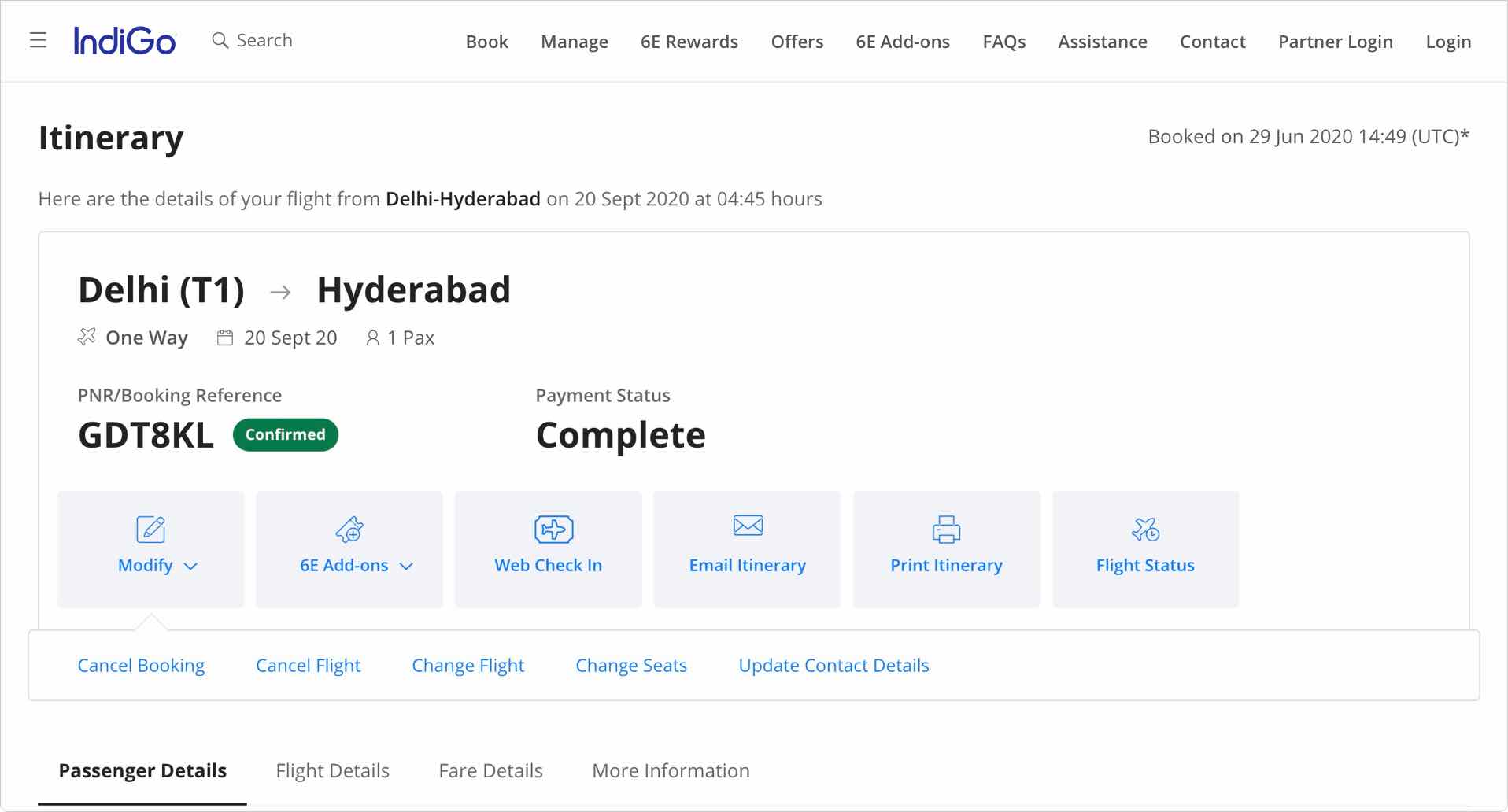Focus the Search input field
Viewport: 1508px width, 812px height.
264,40
